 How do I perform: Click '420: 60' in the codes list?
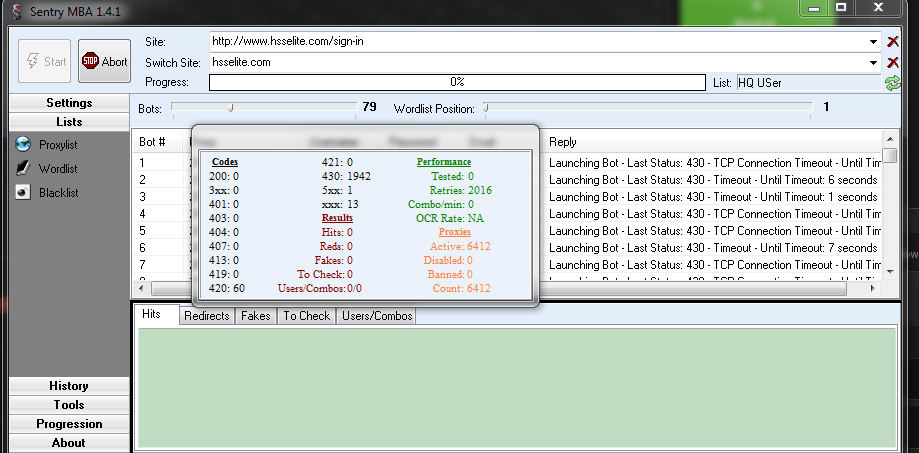(227, 288)
